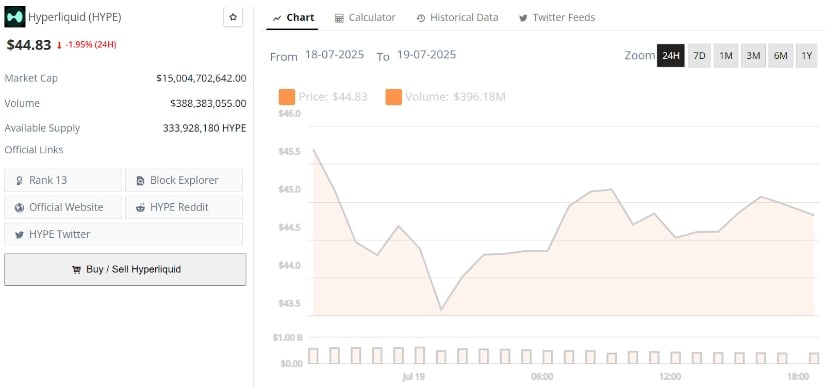This screenshot has width=825, height=387.
Task: Click the Official Links label
Action: [x=34, y=150]
